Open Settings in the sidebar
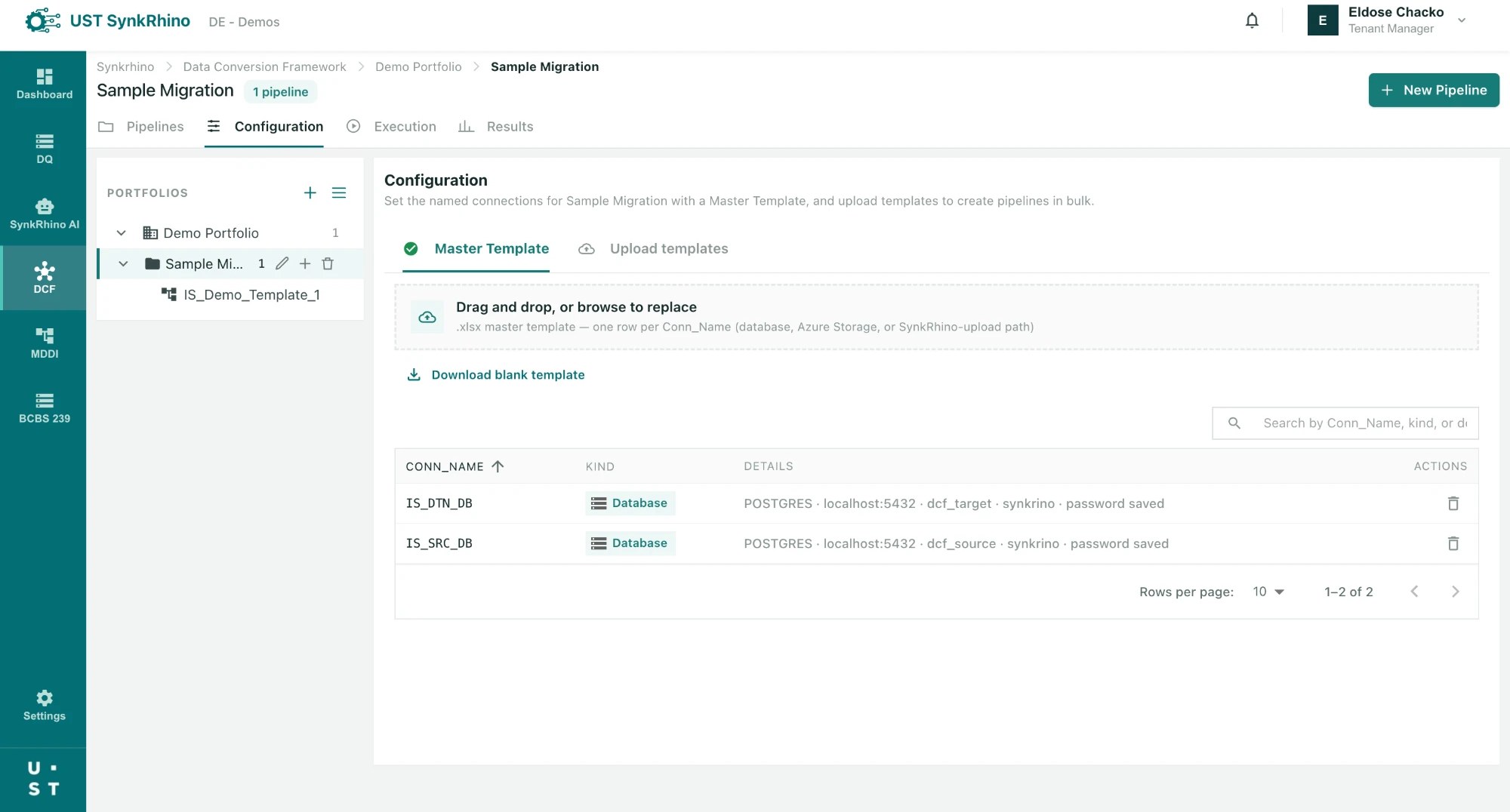Viewport: 1510px width, 812px height. tap(44, 705)
